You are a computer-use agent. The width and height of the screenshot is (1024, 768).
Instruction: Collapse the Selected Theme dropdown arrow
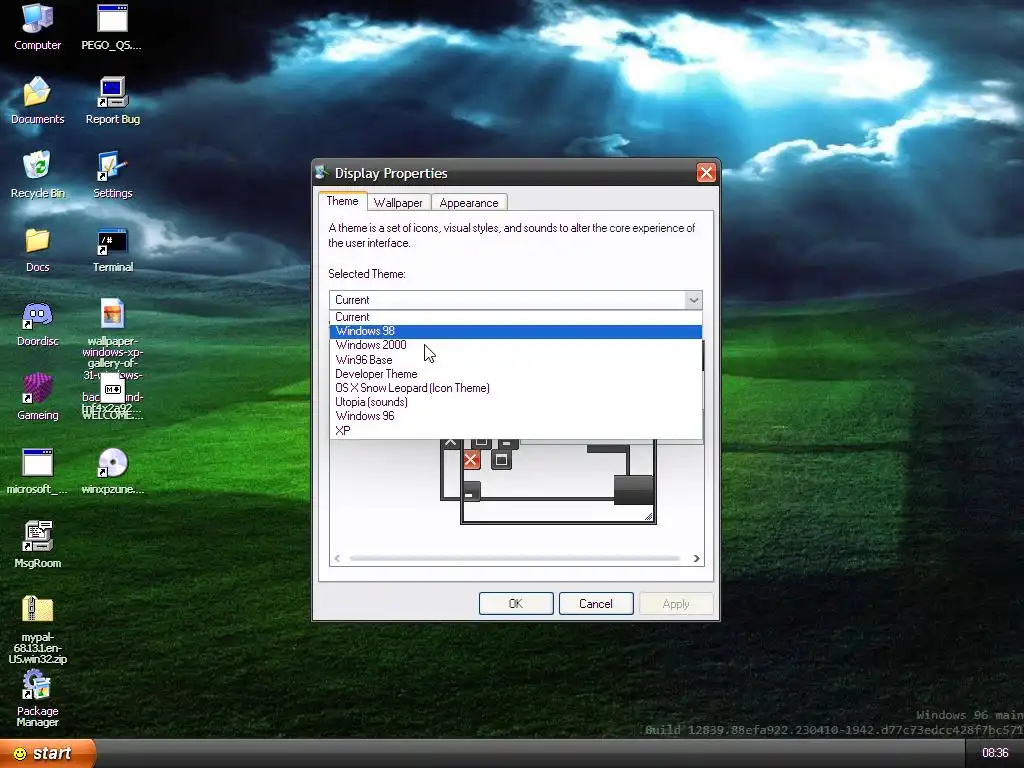(694, 300)
